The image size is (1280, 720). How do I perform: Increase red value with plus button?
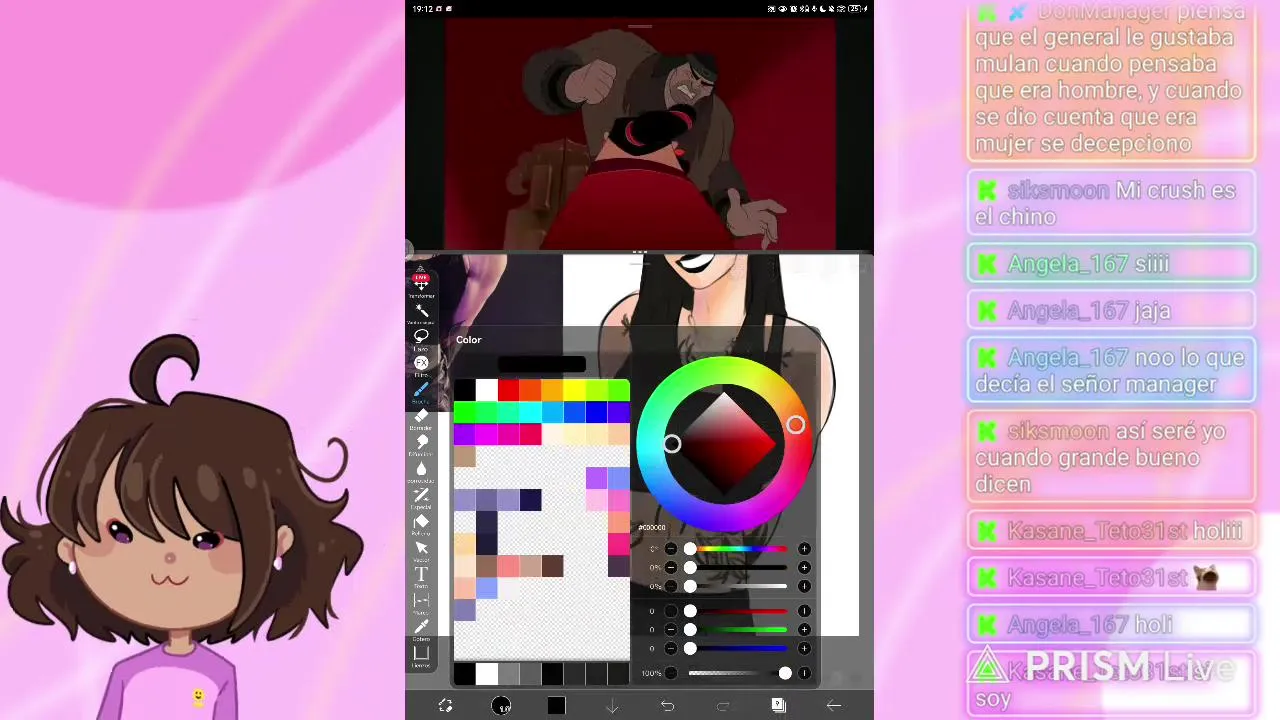pos(804,611)
